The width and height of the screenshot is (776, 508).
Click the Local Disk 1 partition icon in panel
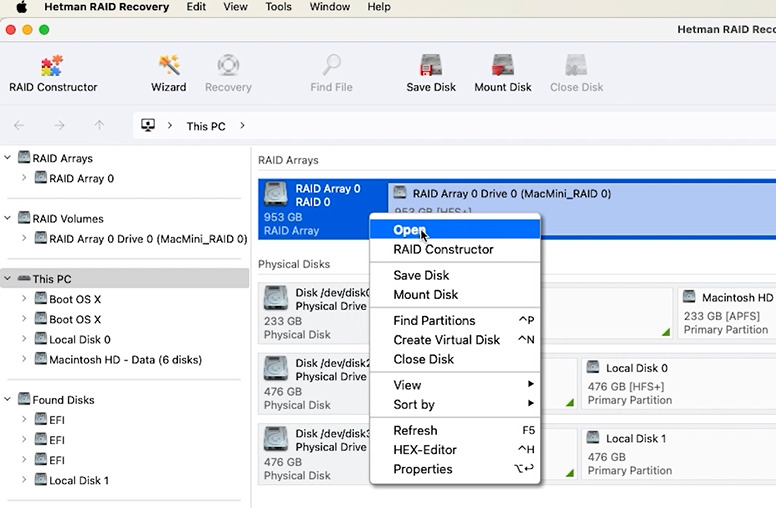pos(593,437)
